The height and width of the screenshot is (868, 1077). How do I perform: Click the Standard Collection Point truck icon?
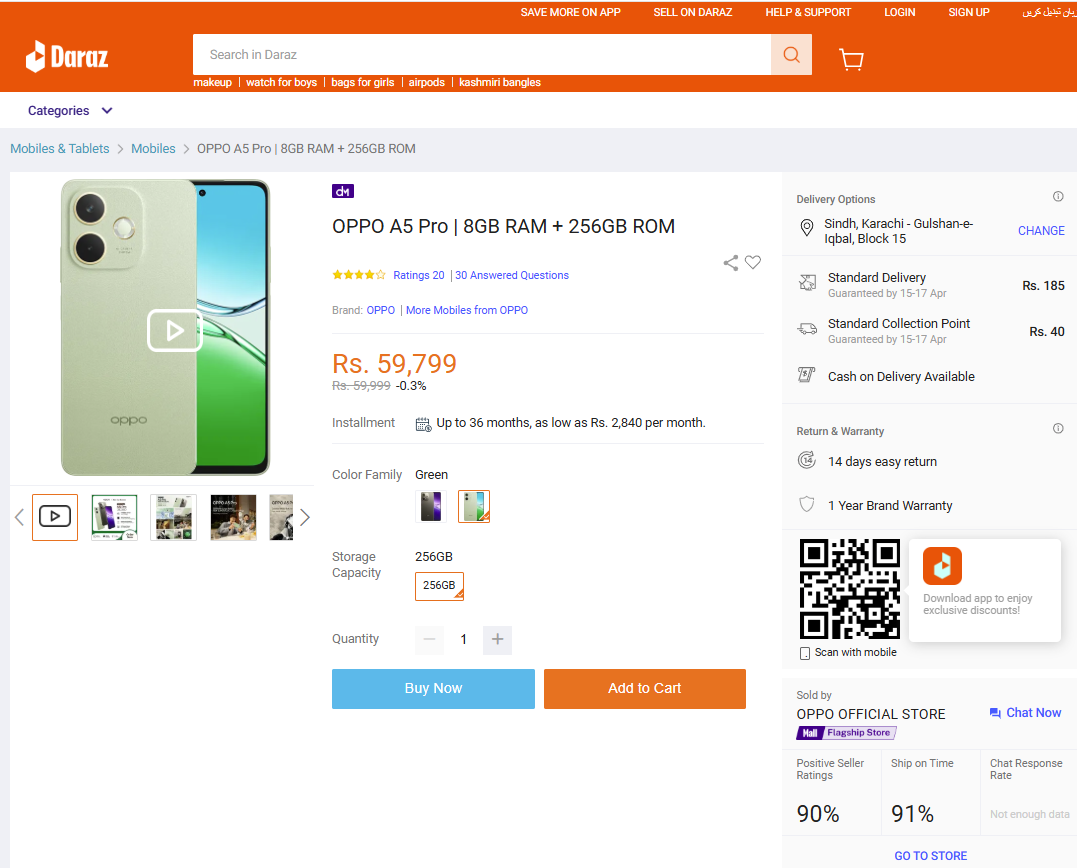click(x=807, y=329)
